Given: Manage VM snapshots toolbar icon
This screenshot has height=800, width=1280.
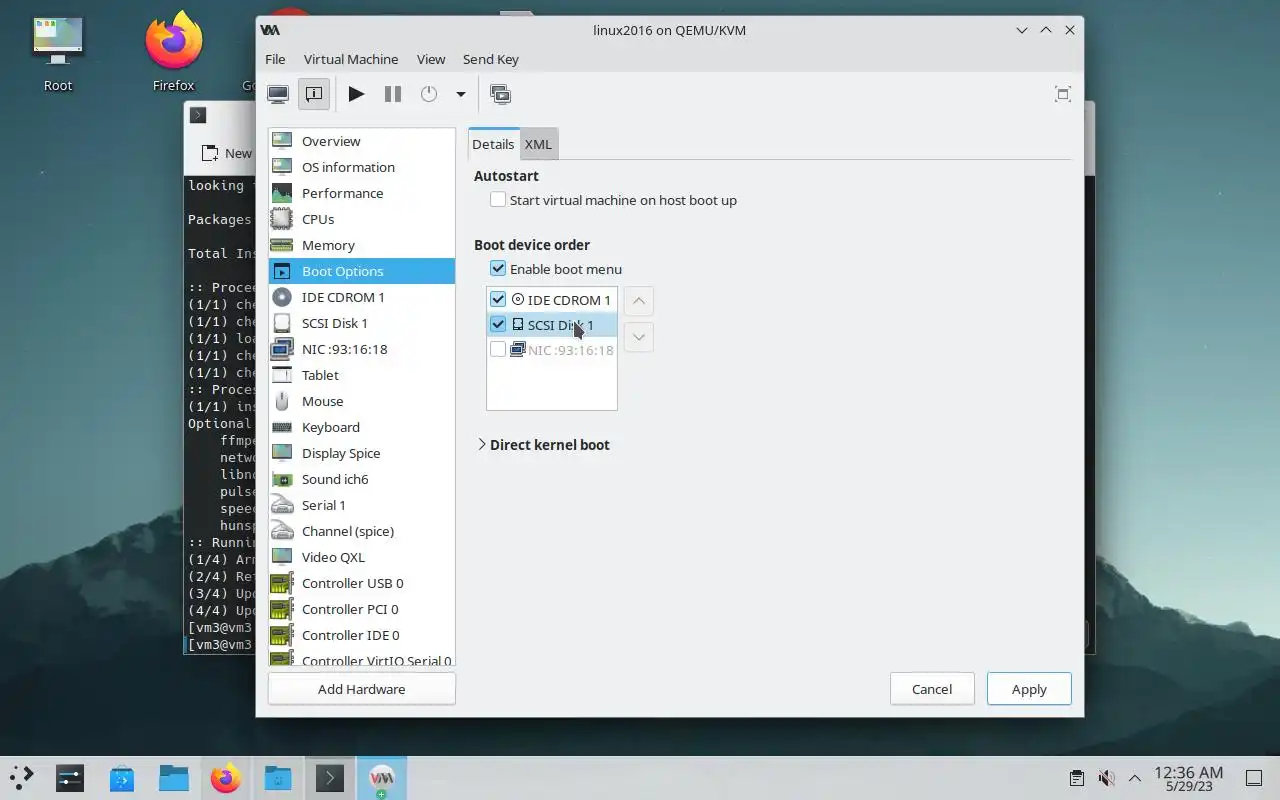Looking at the screenshot, I should (x=501, y=94).
